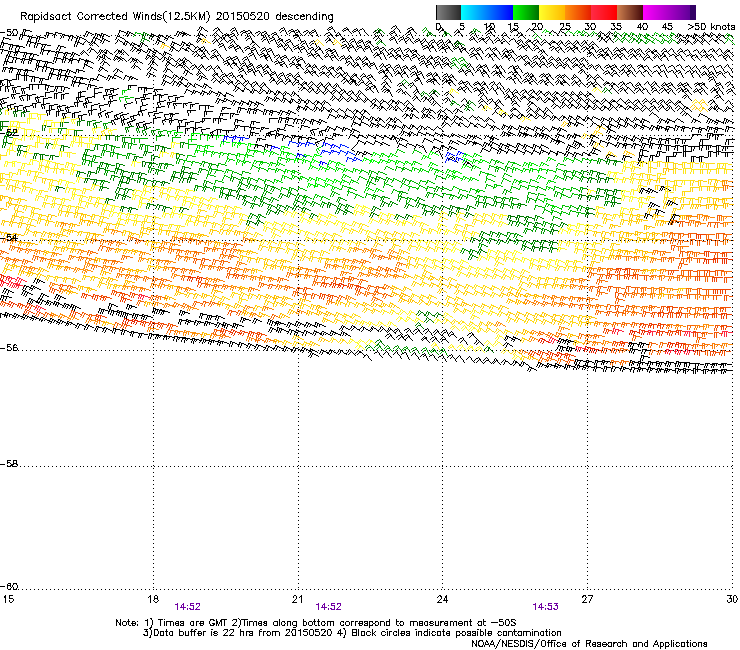Click the purple 14:52 label near longitude 18
Image resolution: width=740 pixels, height=650 pixels.
(x=187, y=607)
